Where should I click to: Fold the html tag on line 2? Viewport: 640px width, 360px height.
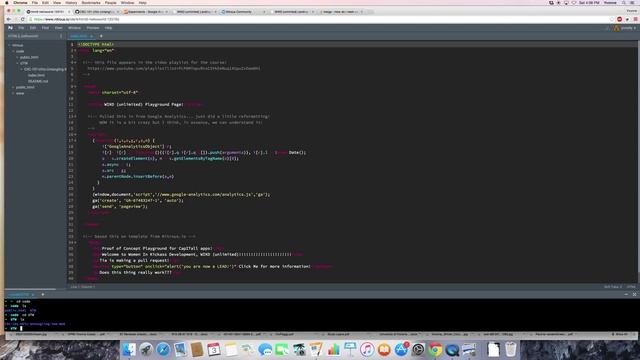tap(76, 51)
